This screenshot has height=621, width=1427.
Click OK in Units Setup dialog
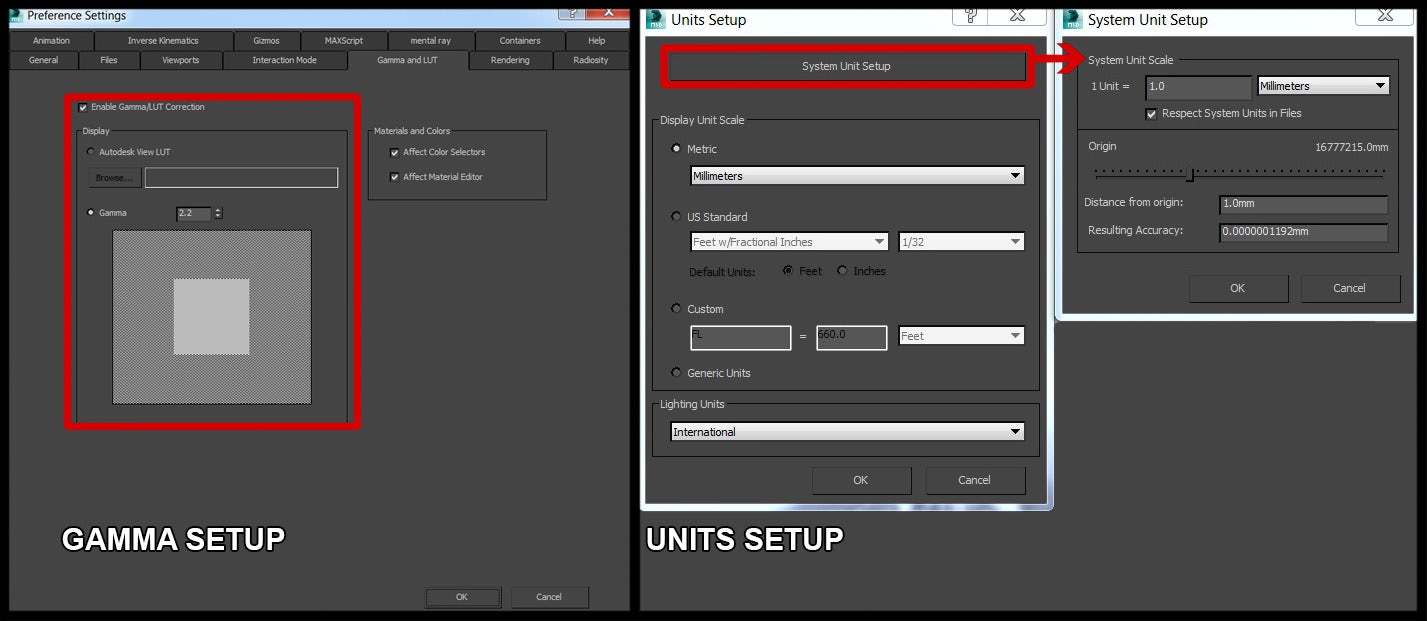coord(861,480)
